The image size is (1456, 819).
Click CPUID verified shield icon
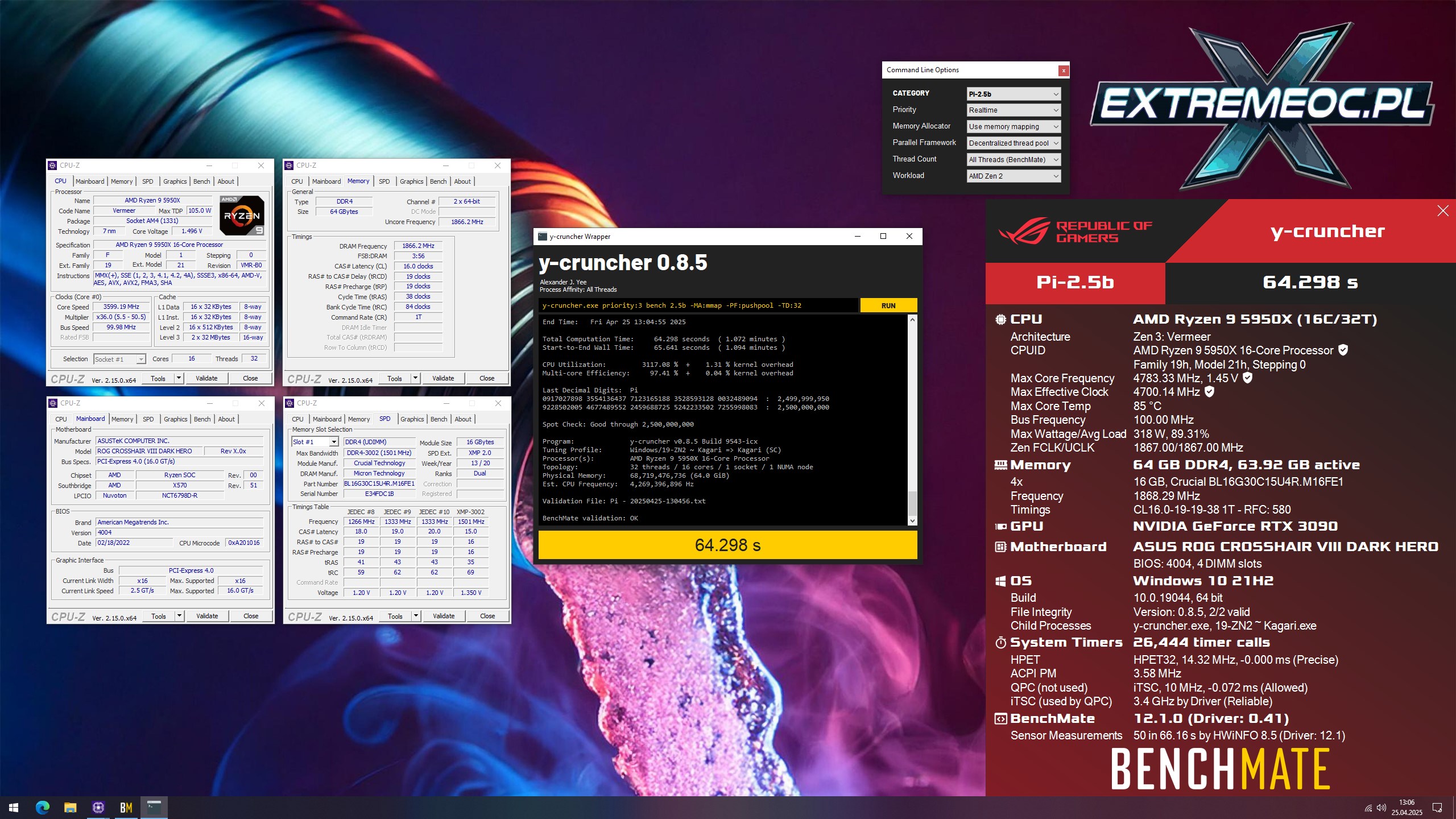[x=1343, y=350]
